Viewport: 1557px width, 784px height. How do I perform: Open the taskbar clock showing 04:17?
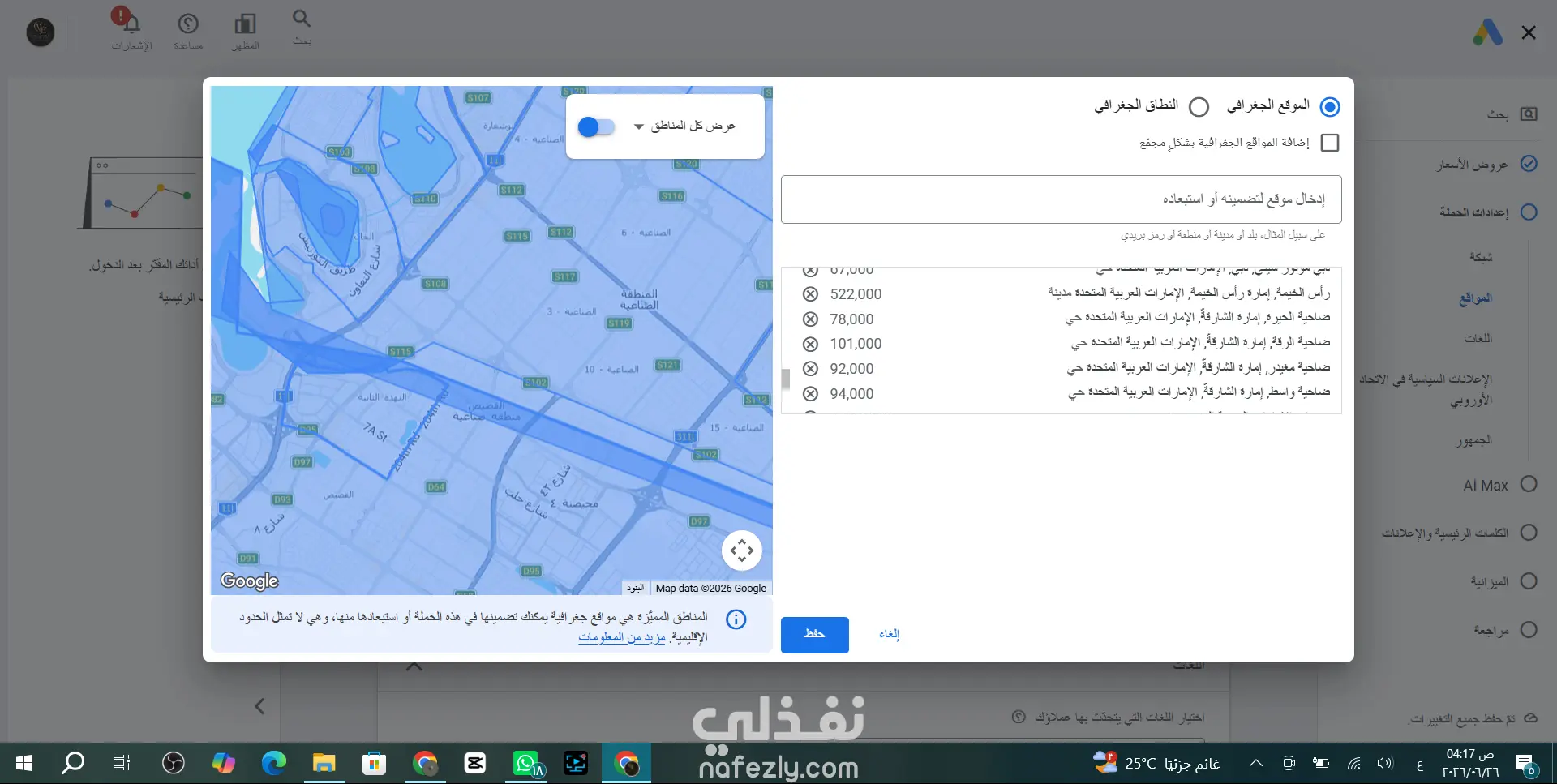tap(1469, 763)
